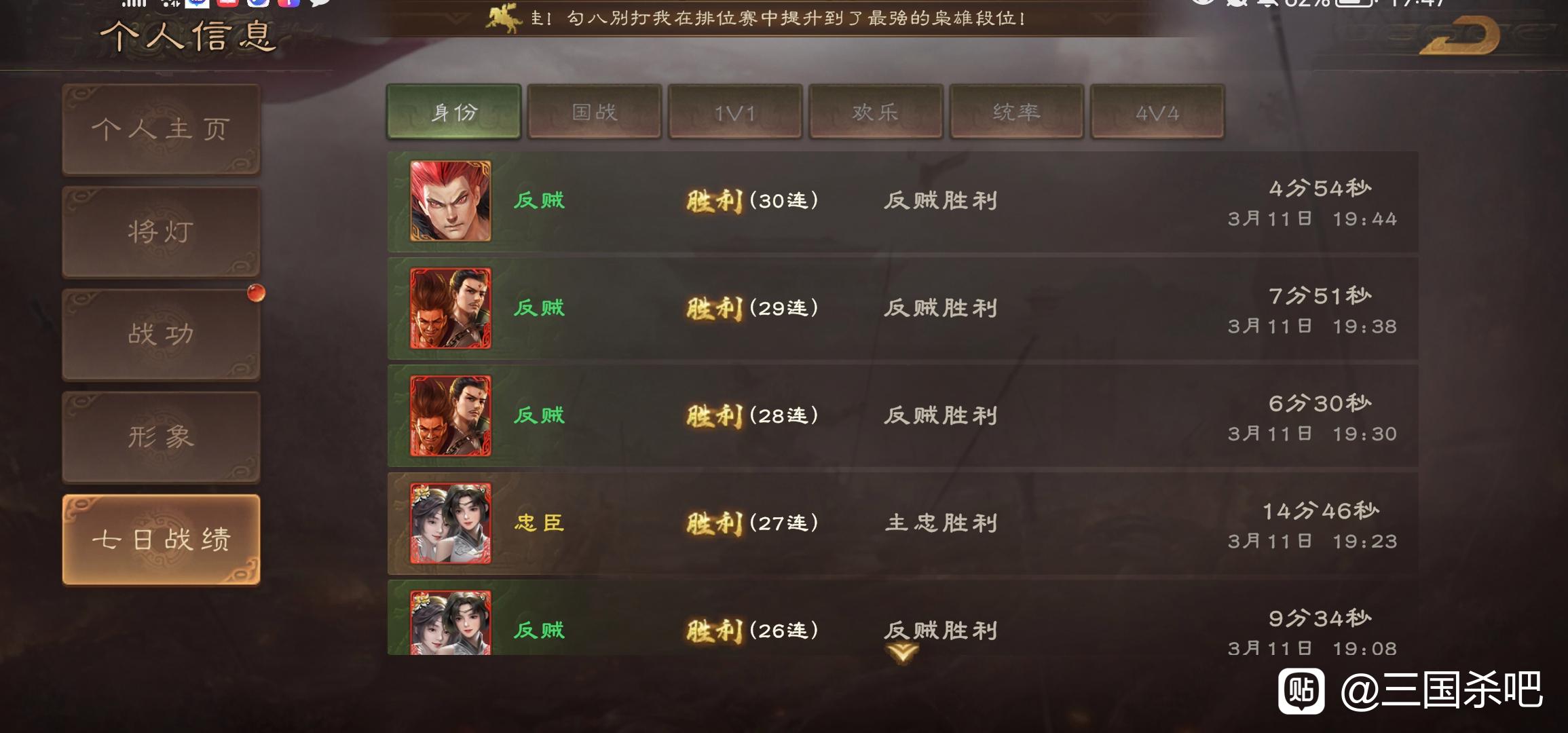Go to the 将灯 section
This screenshot has width=1568, height=733.
coord(162,232)
